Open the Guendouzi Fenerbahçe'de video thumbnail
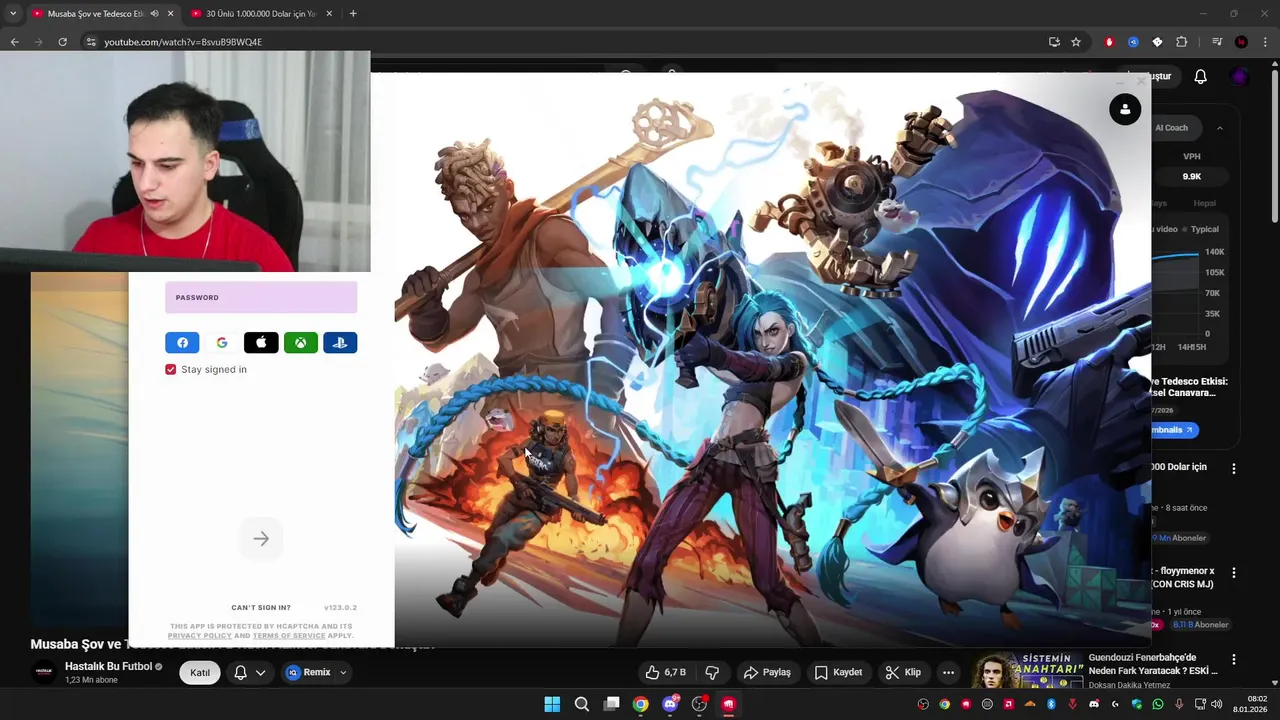 pos(1027,671)
